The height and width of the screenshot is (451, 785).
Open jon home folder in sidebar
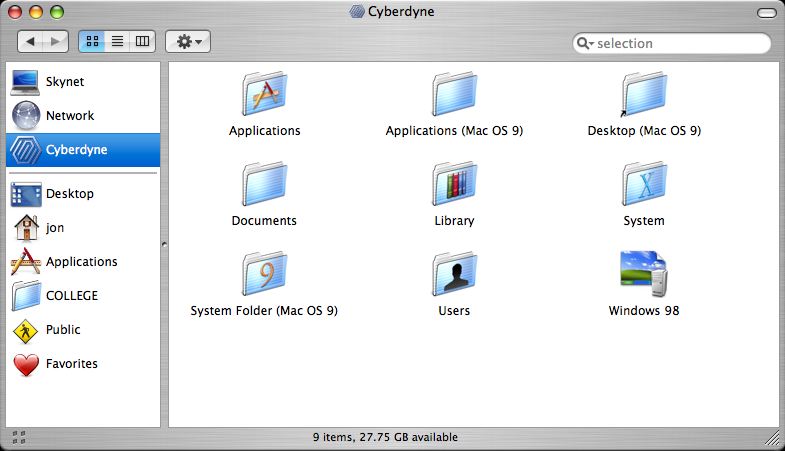click(83, 228)
